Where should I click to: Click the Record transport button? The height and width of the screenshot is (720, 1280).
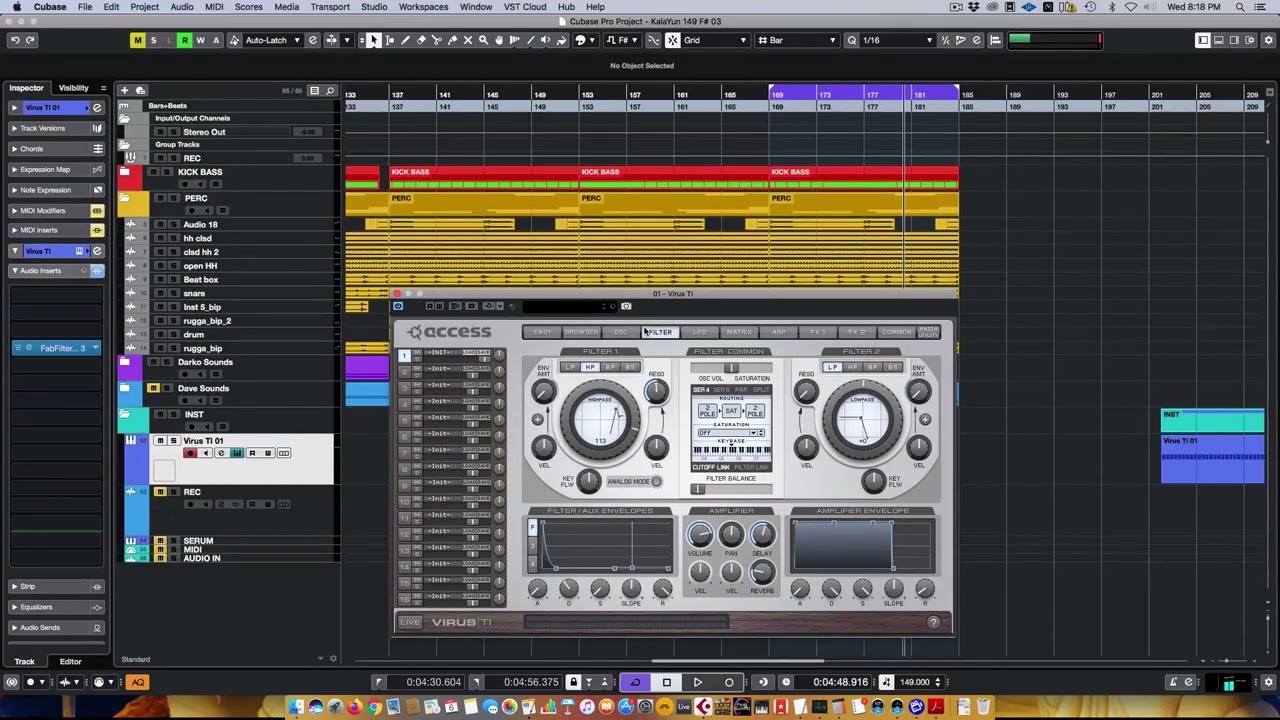click(729, 682)
